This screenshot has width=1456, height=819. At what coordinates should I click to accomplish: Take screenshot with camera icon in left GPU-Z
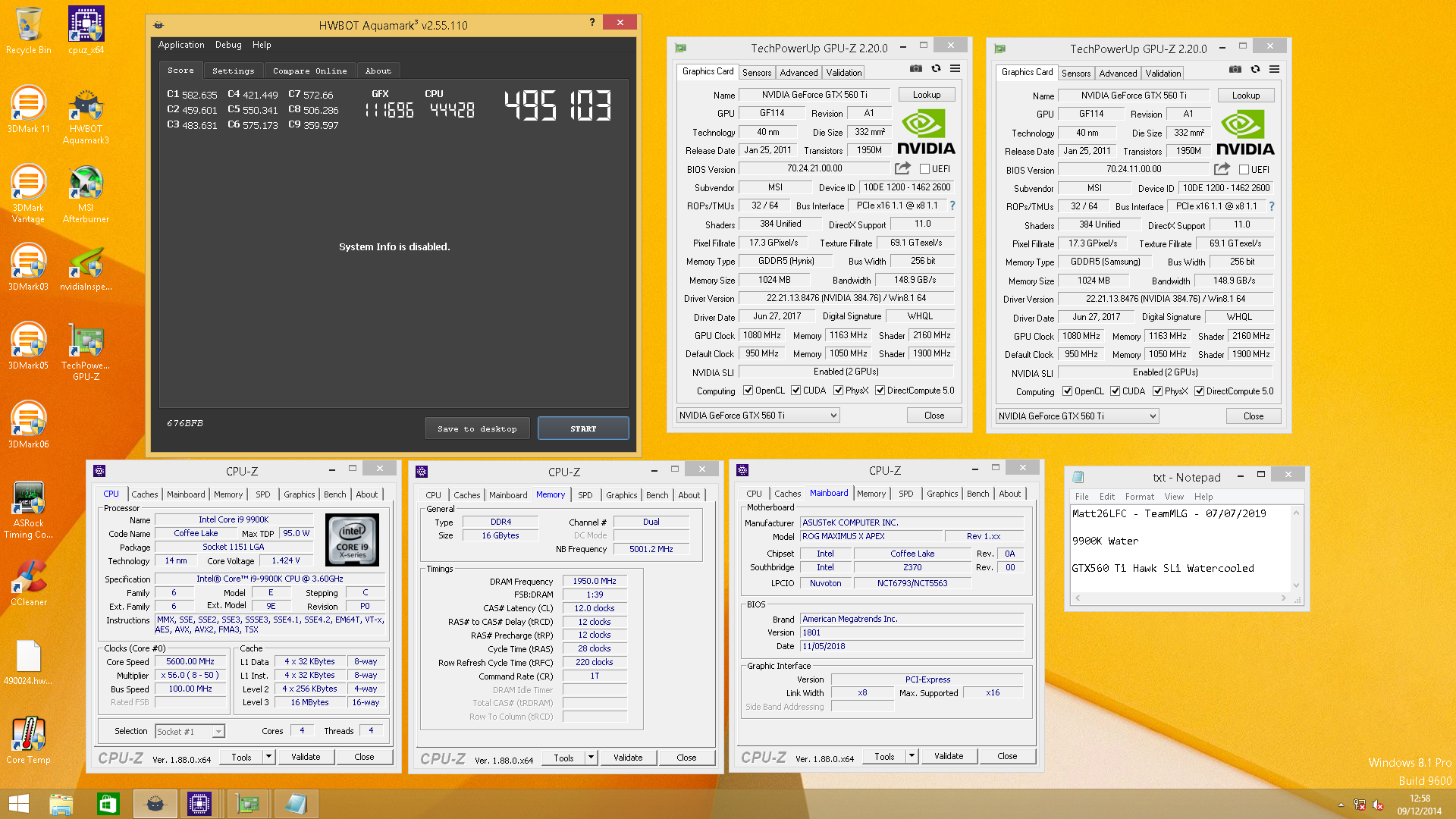916,69
